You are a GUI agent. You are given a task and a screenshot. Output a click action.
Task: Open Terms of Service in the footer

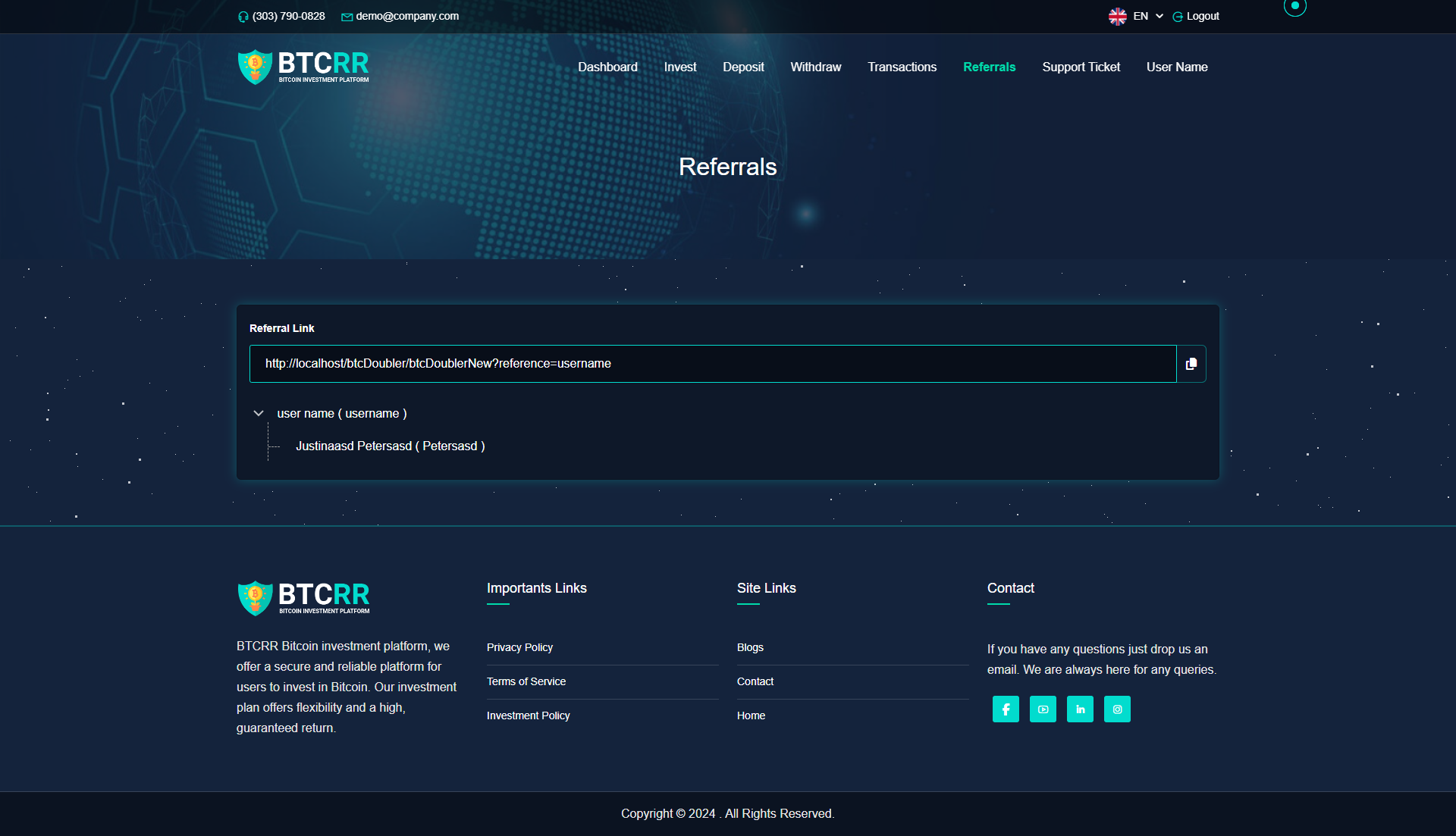[x=526, y=681]
